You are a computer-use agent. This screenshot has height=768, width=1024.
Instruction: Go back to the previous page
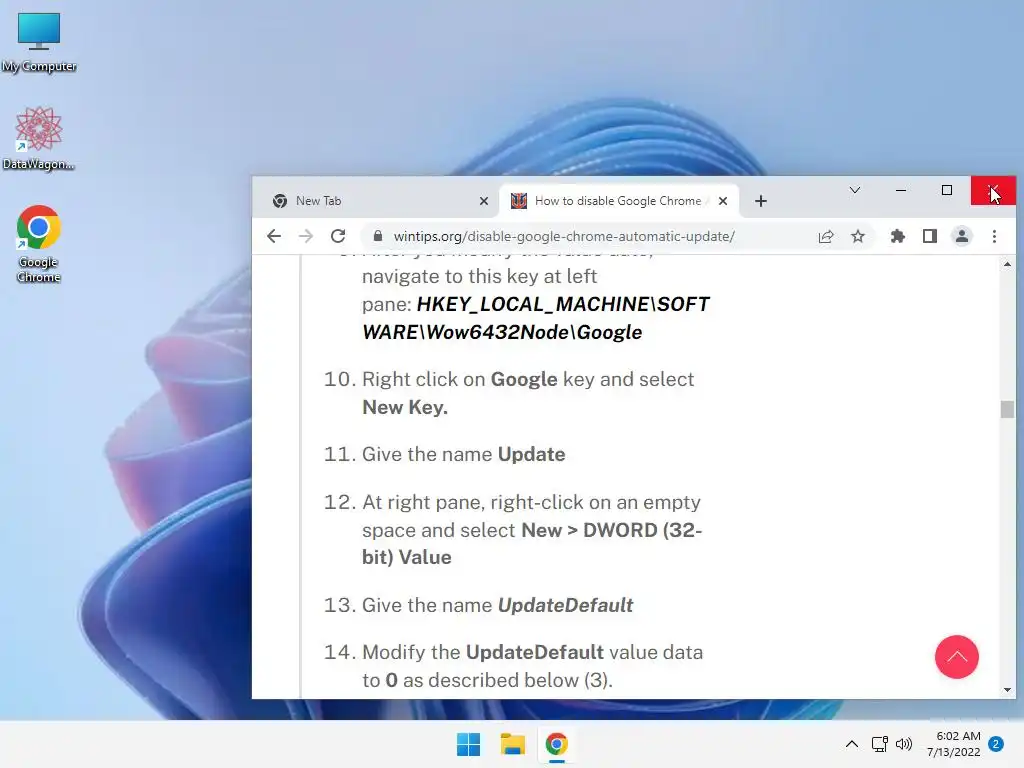coord(274,236)
